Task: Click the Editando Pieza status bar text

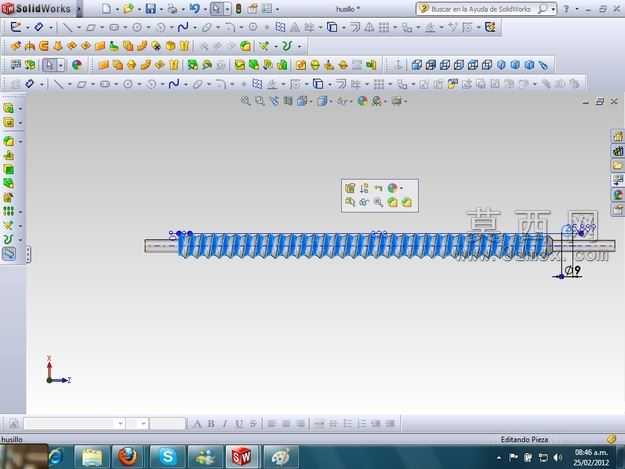Action: pyautogui.click(x=524, y=440)
